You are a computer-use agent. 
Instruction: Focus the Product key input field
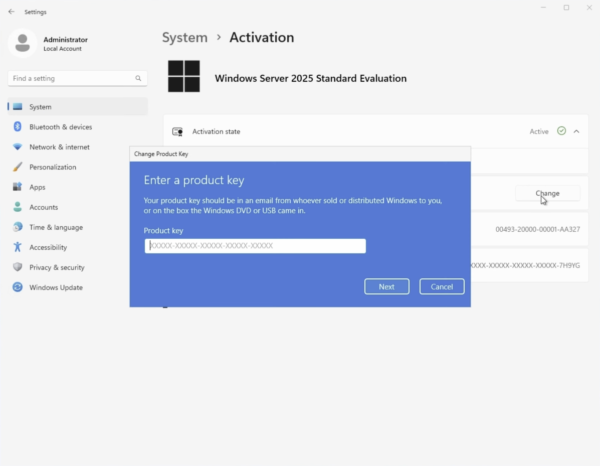[x=255, y=246]
